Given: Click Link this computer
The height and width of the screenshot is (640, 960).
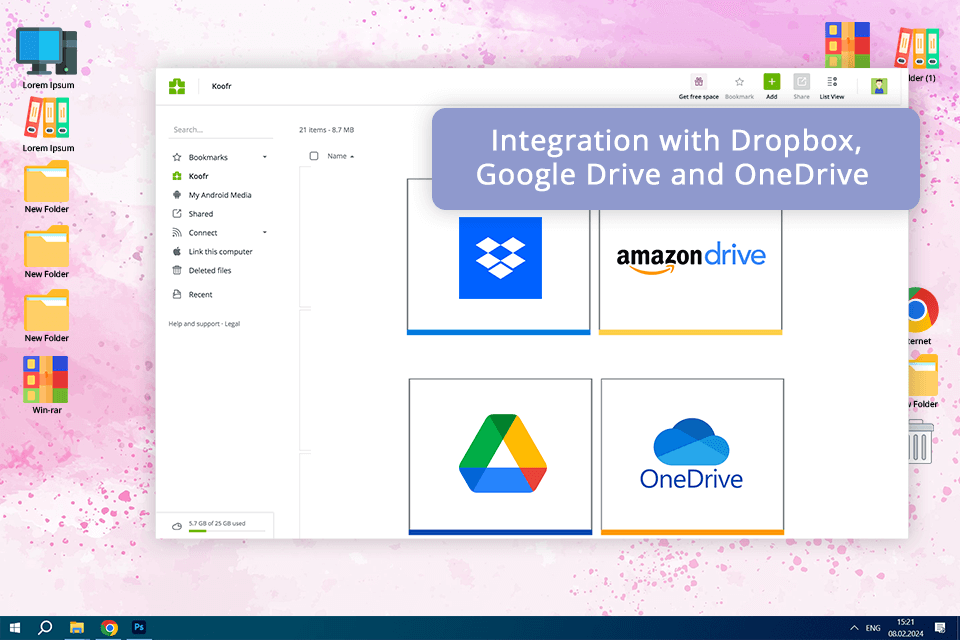Looking at the screenshot, I should coord(220,252).
